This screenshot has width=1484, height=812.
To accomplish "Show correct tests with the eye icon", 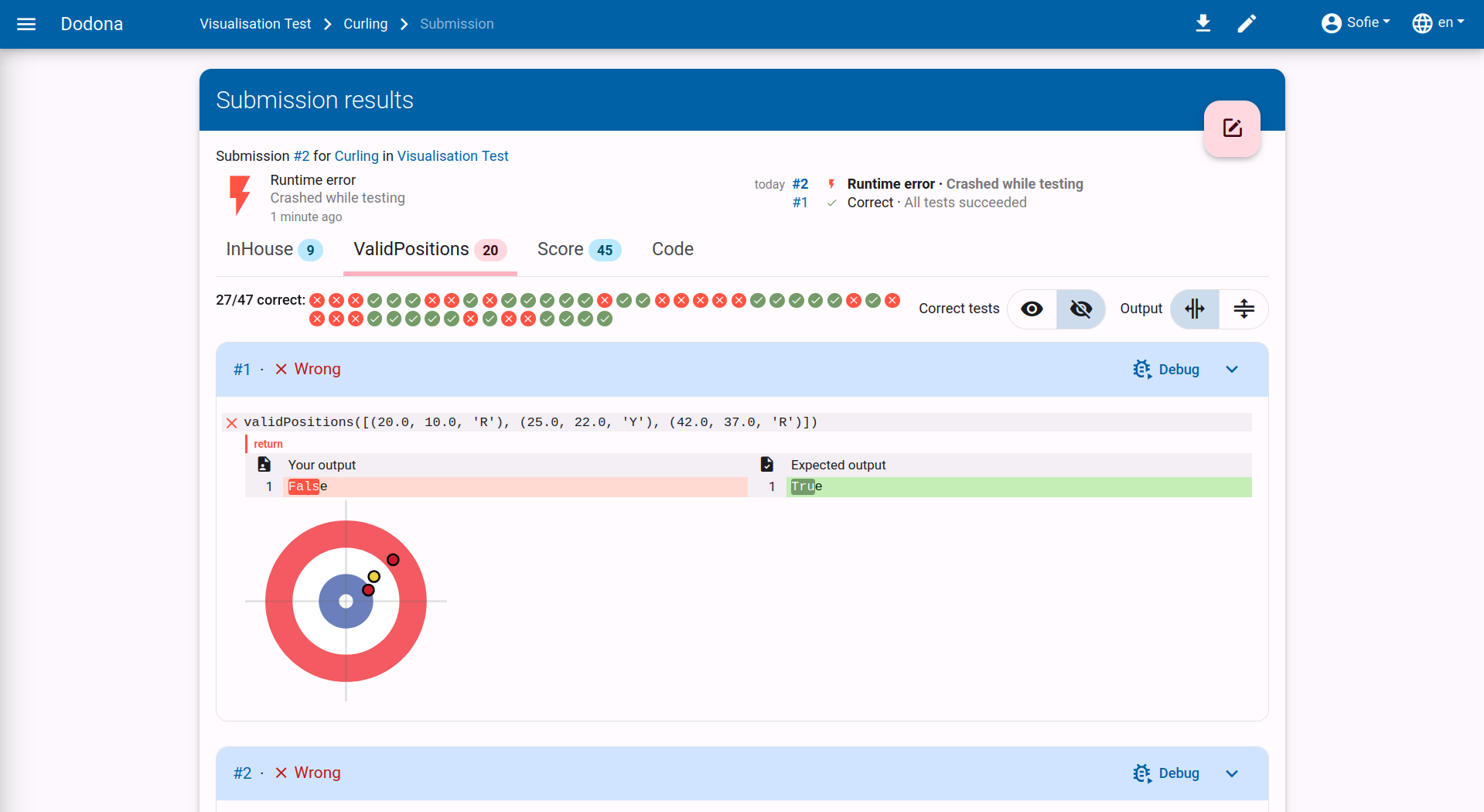I will (1032, 309).
